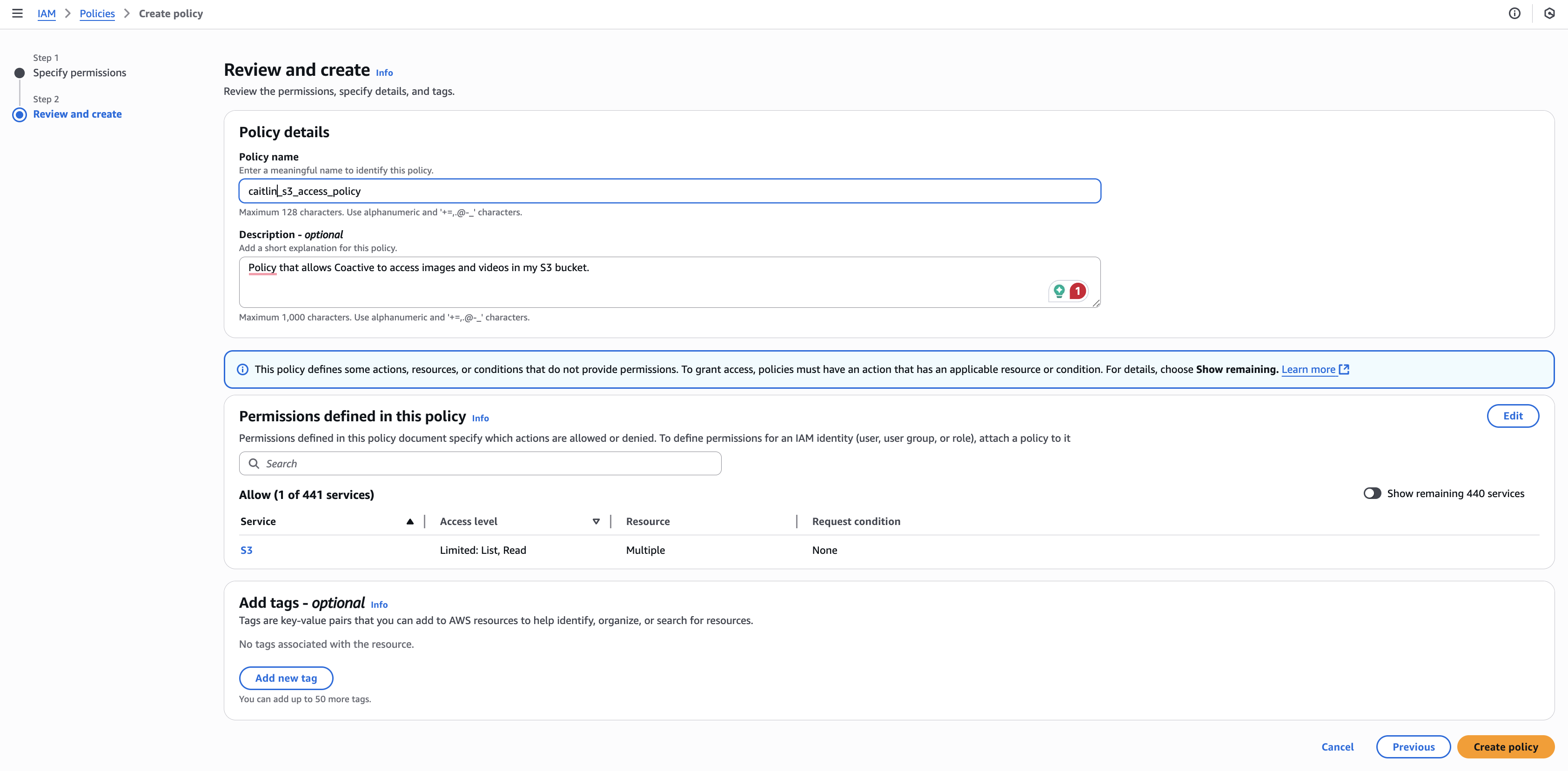
Task: Click the external link icon beside Learn more
Action: [x=1345, y=369]
